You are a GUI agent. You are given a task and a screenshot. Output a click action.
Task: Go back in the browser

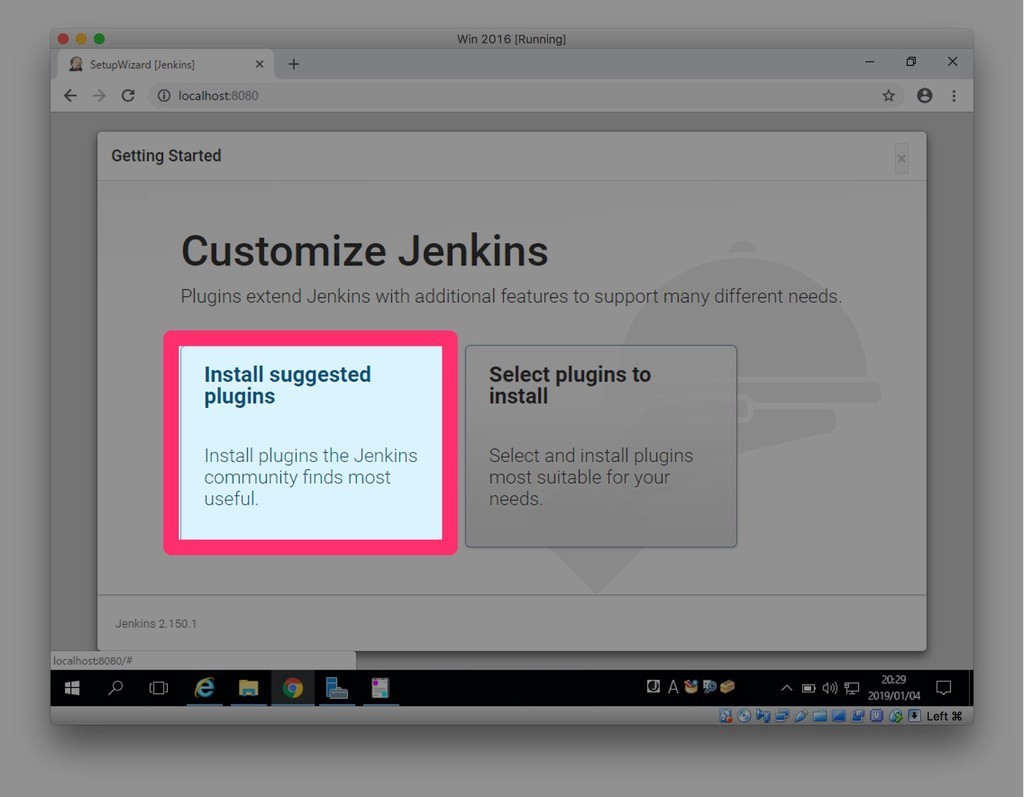click(71, 95)
